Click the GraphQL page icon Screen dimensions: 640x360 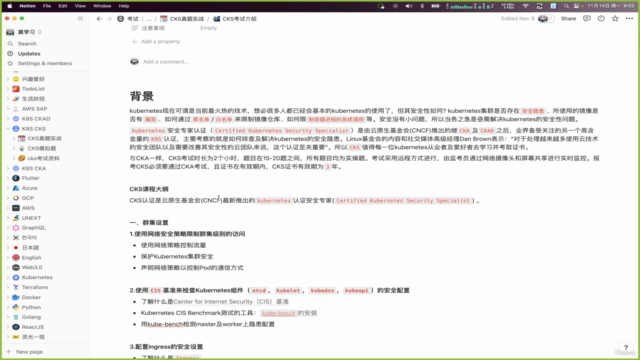[x=16, y=228]
